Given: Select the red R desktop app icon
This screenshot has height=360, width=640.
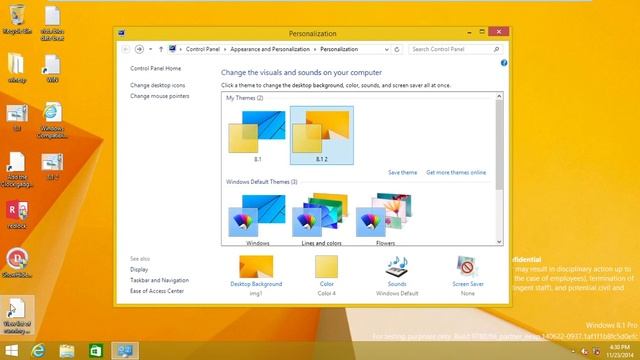Looking at the screenshot, I should (x=17, y=214).
